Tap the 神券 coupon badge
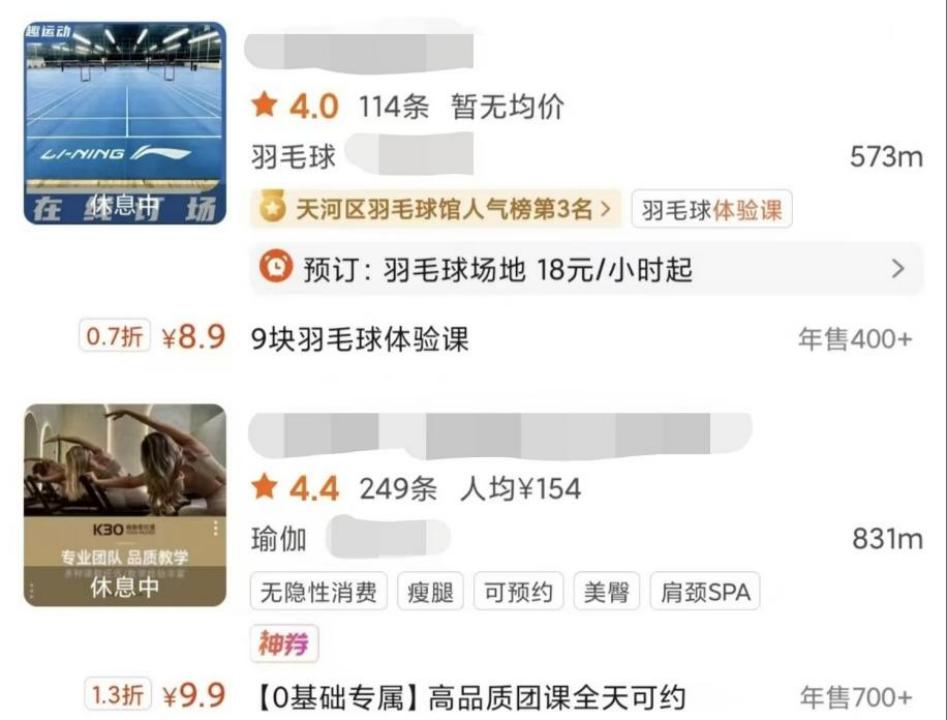 (284, 643)
